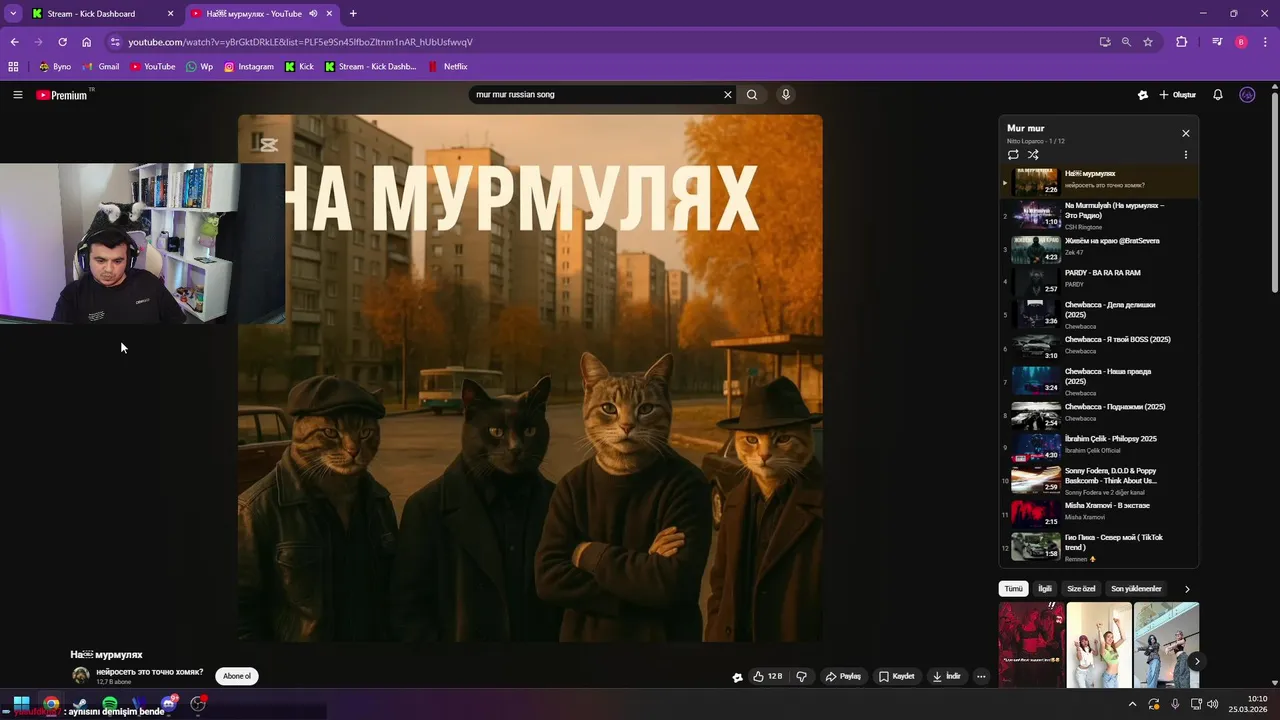Show more filter chips with arrow

coord(1187,589)
